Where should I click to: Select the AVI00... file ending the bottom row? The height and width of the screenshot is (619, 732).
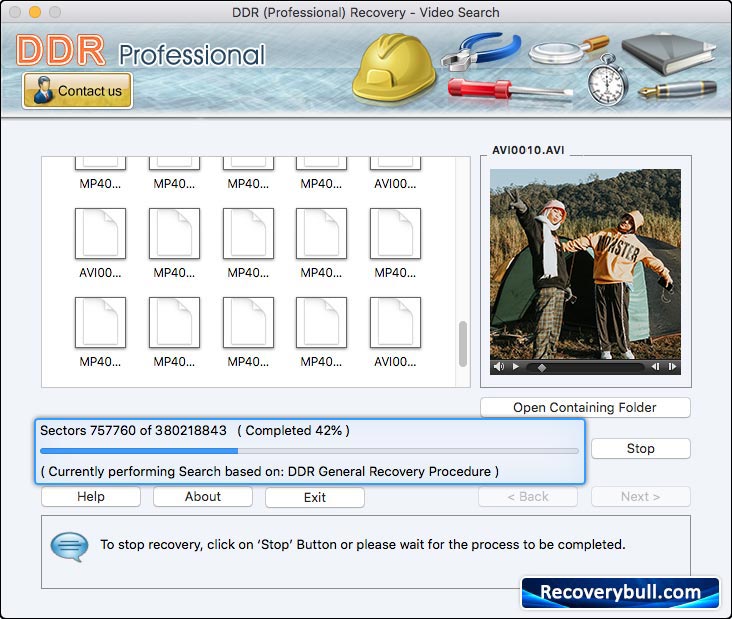pos(395,332)
